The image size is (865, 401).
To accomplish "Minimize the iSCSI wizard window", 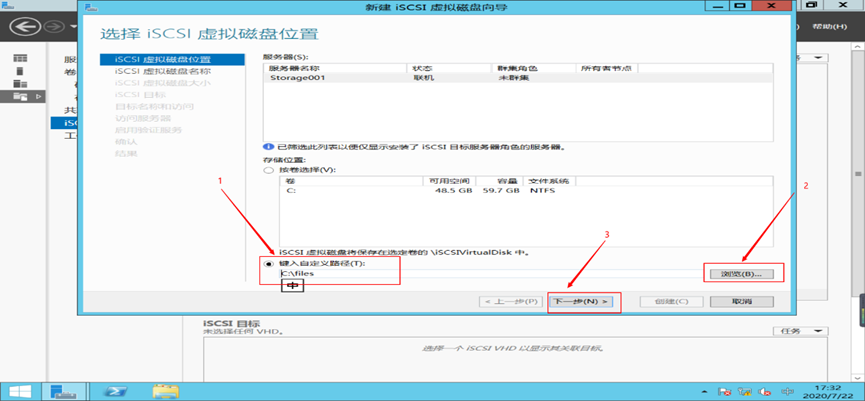I will 719,6.
